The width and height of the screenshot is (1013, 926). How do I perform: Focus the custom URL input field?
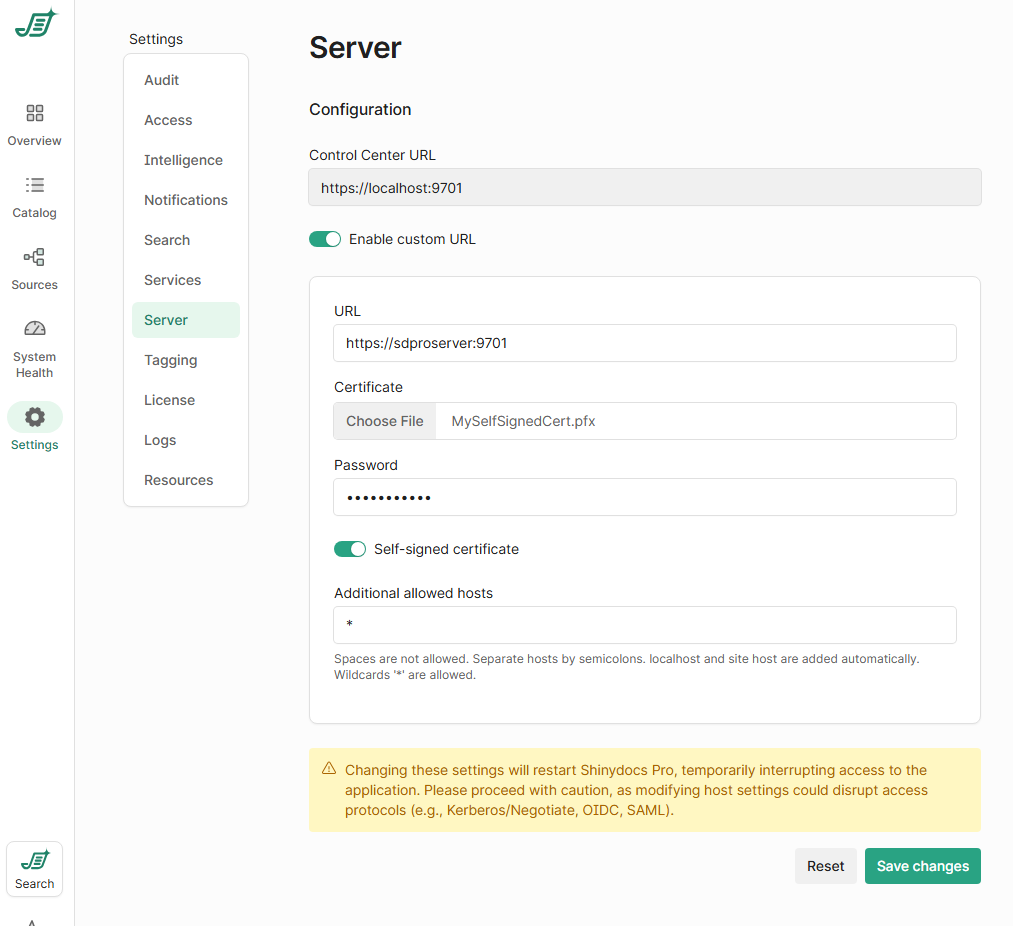coord(645,343)
